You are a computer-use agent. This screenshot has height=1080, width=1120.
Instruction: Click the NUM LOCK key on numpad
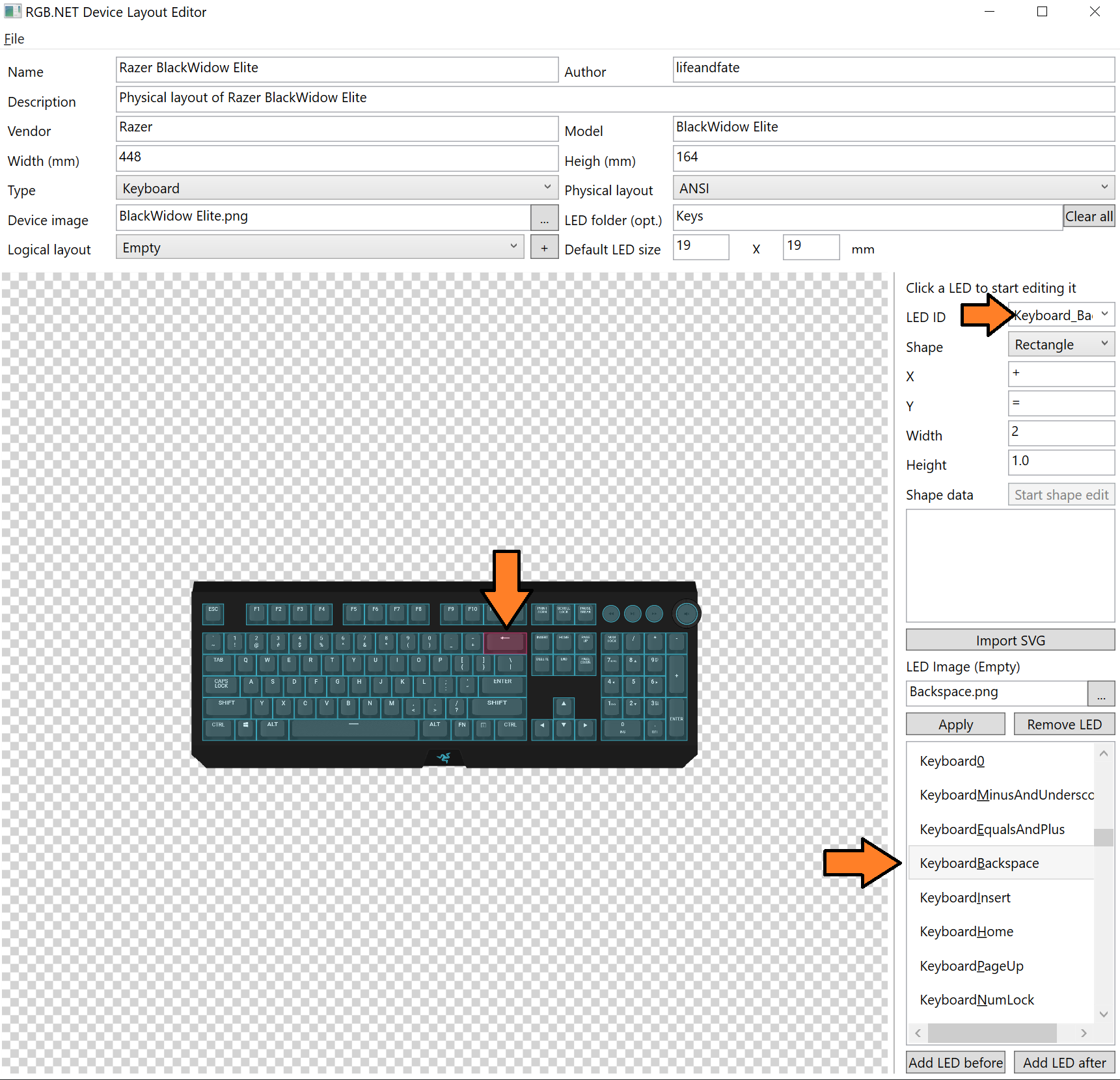(612, 642)
